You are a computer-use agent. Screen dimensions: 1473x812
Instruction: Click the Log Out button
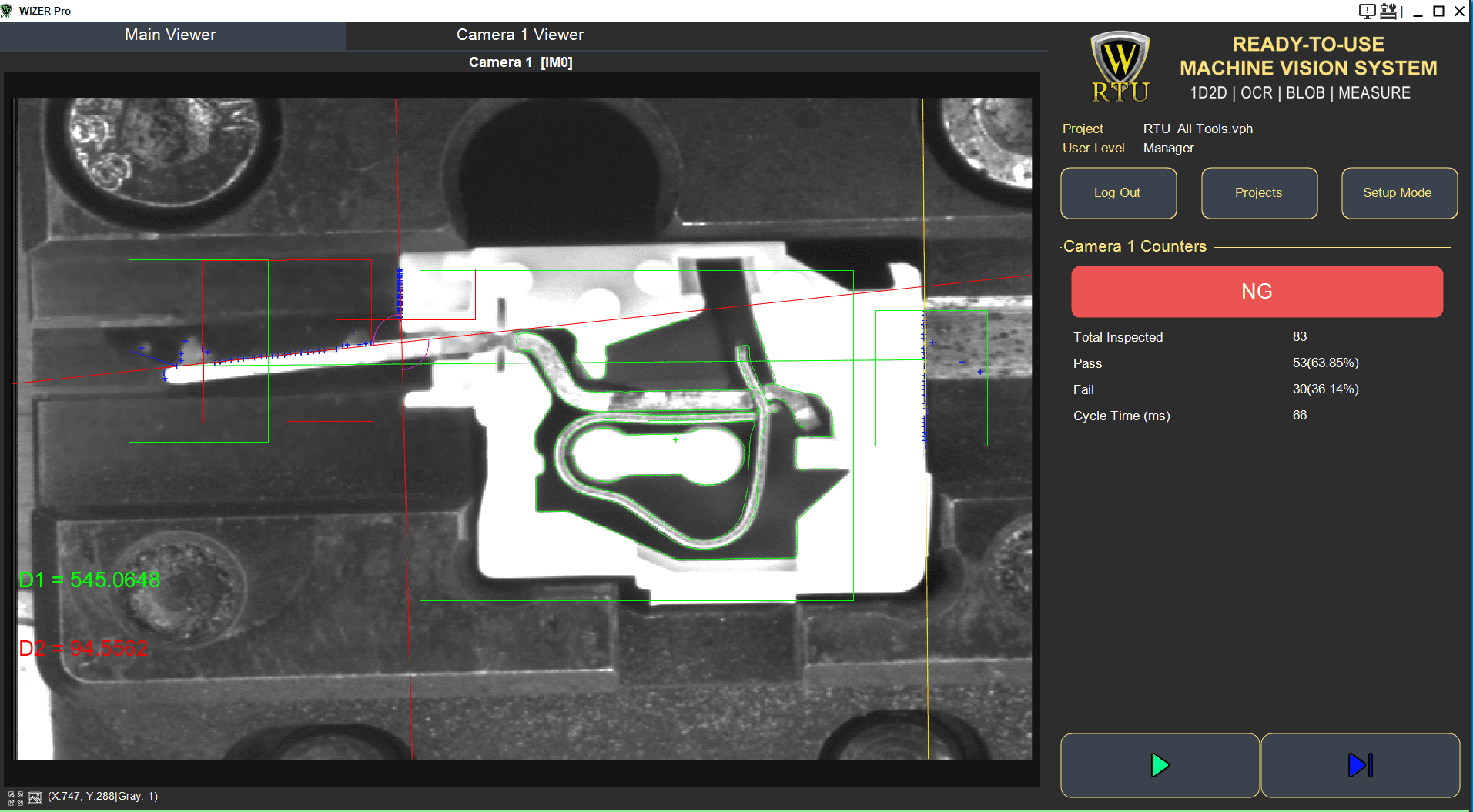click(1118, 193)
